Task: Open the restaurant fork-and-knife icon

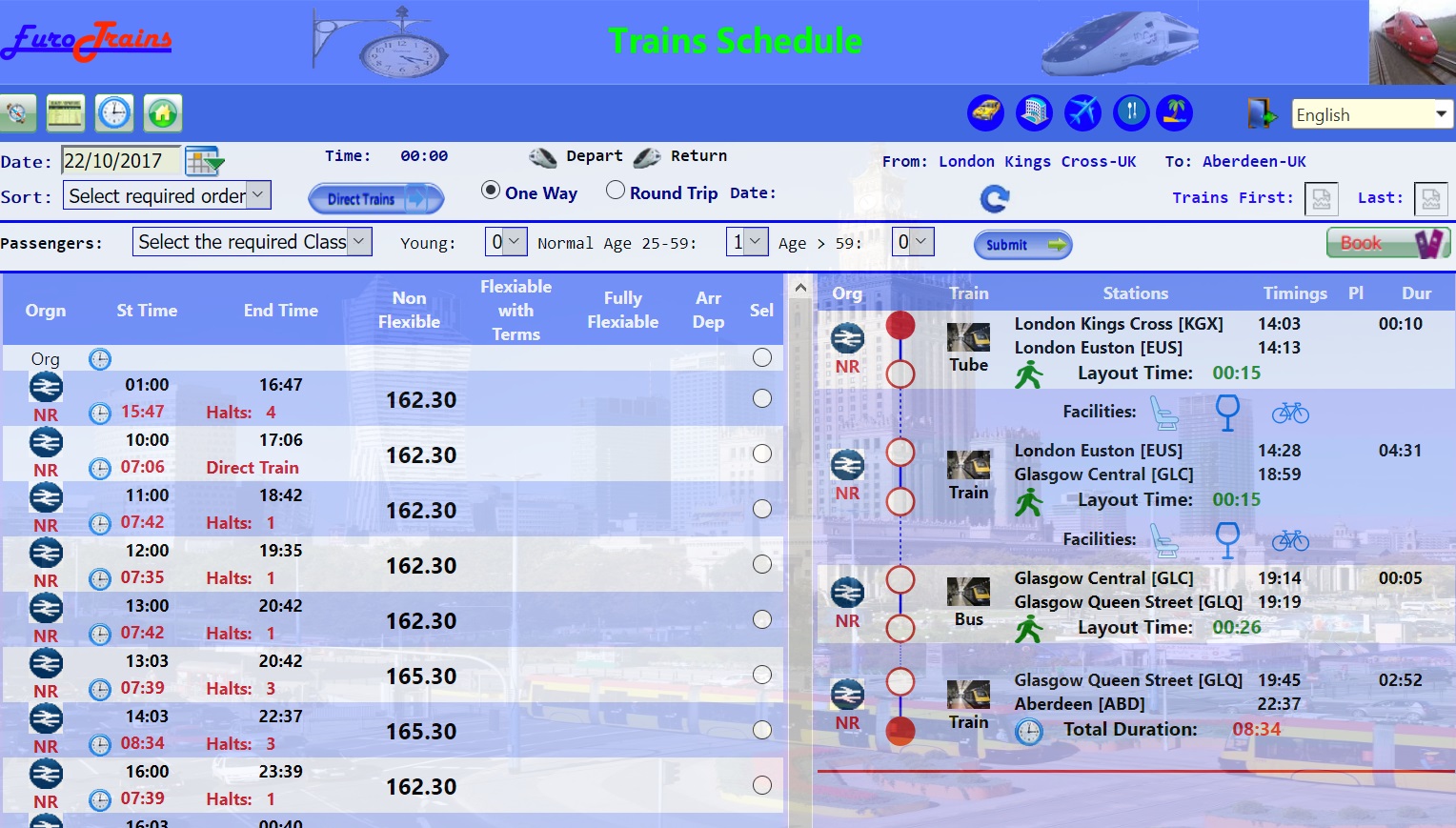Action: pos(1131,112)
